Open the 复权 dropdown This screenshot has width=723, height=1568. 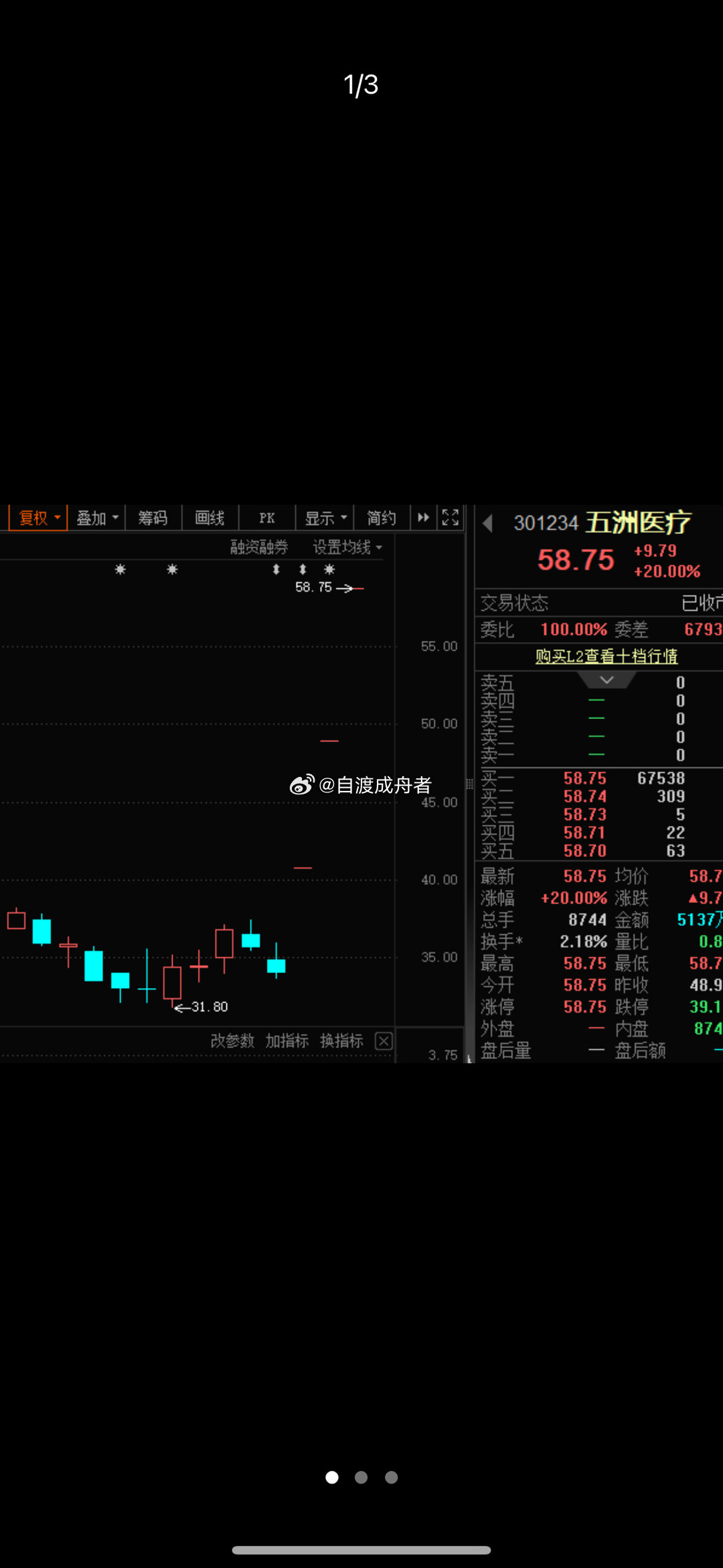[x=37, y=518]
